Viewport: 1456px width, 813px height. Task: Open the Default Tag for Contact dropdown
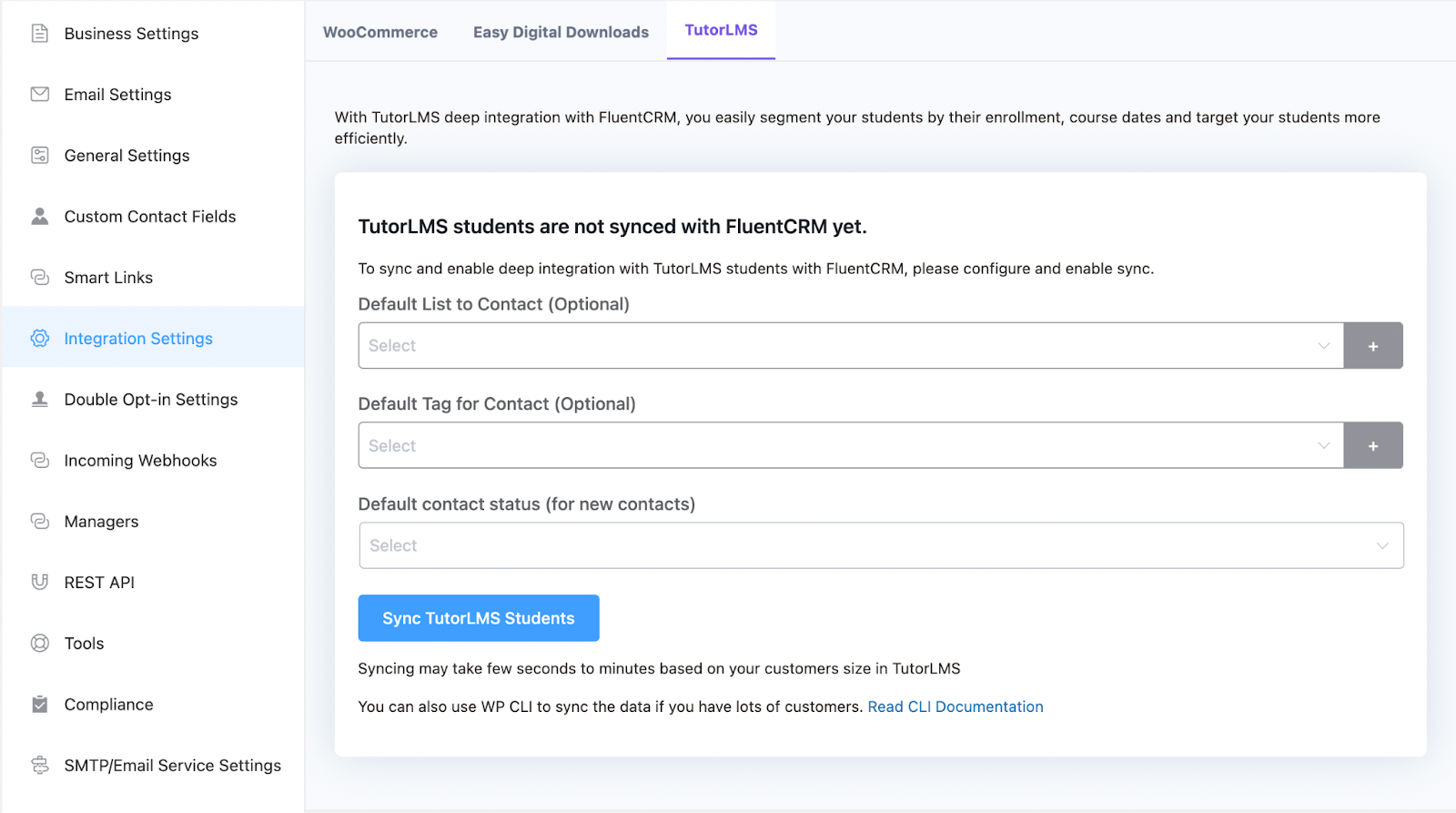(850, 446)
